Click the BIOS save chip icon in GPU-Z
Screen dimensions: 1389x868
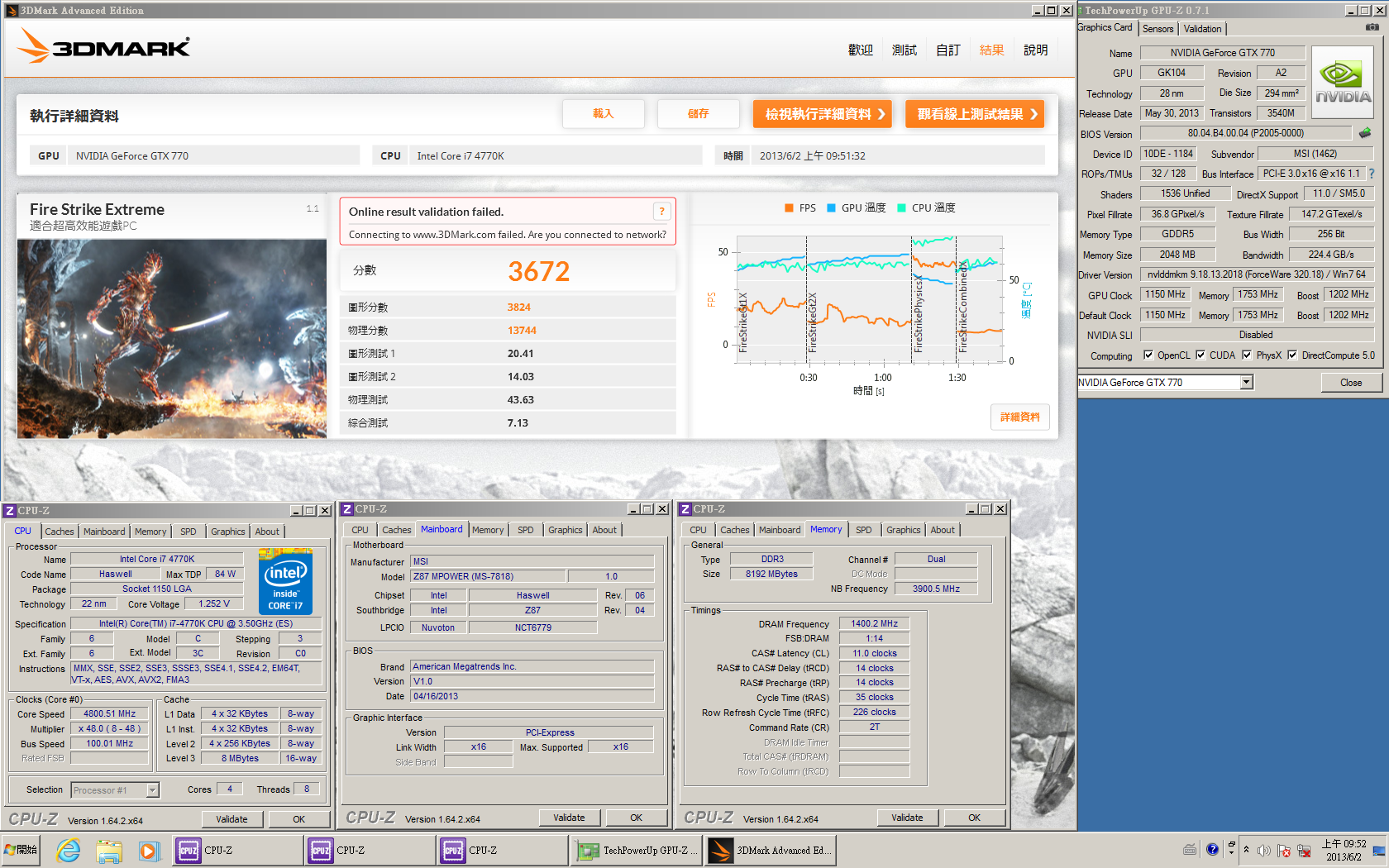click(1365, 132)
